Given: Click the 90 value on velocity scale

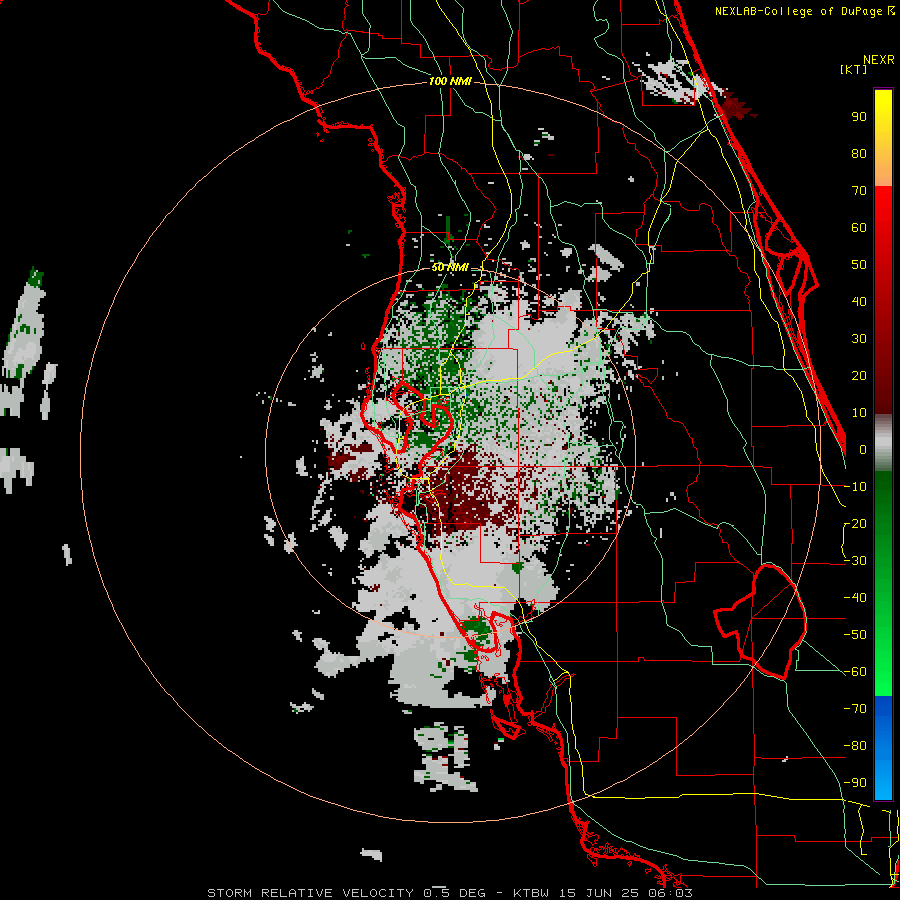Looking at the screenshot, I should [x=859, y=117].
